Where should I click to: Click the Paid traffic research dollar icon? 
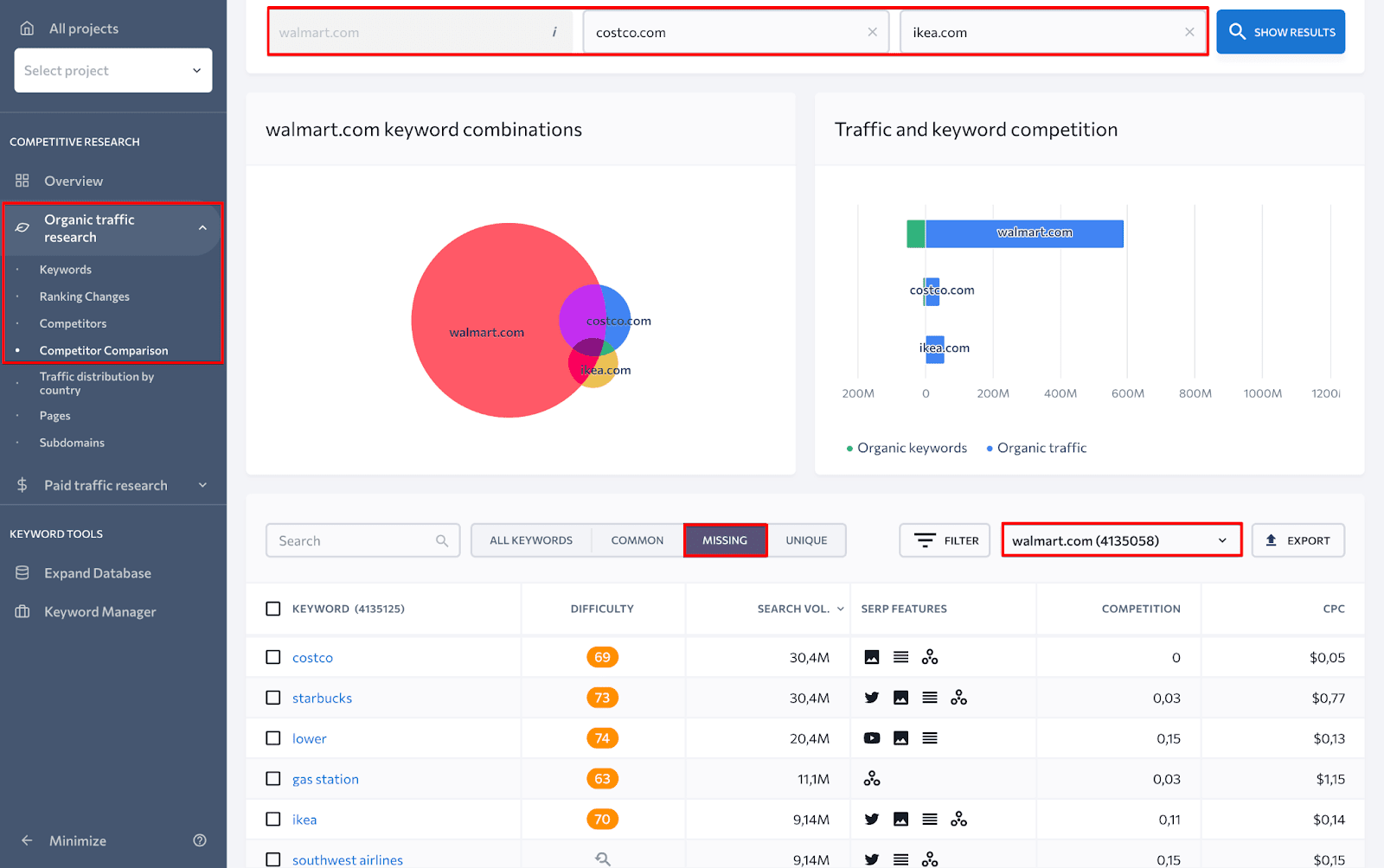tap(22, 485)
